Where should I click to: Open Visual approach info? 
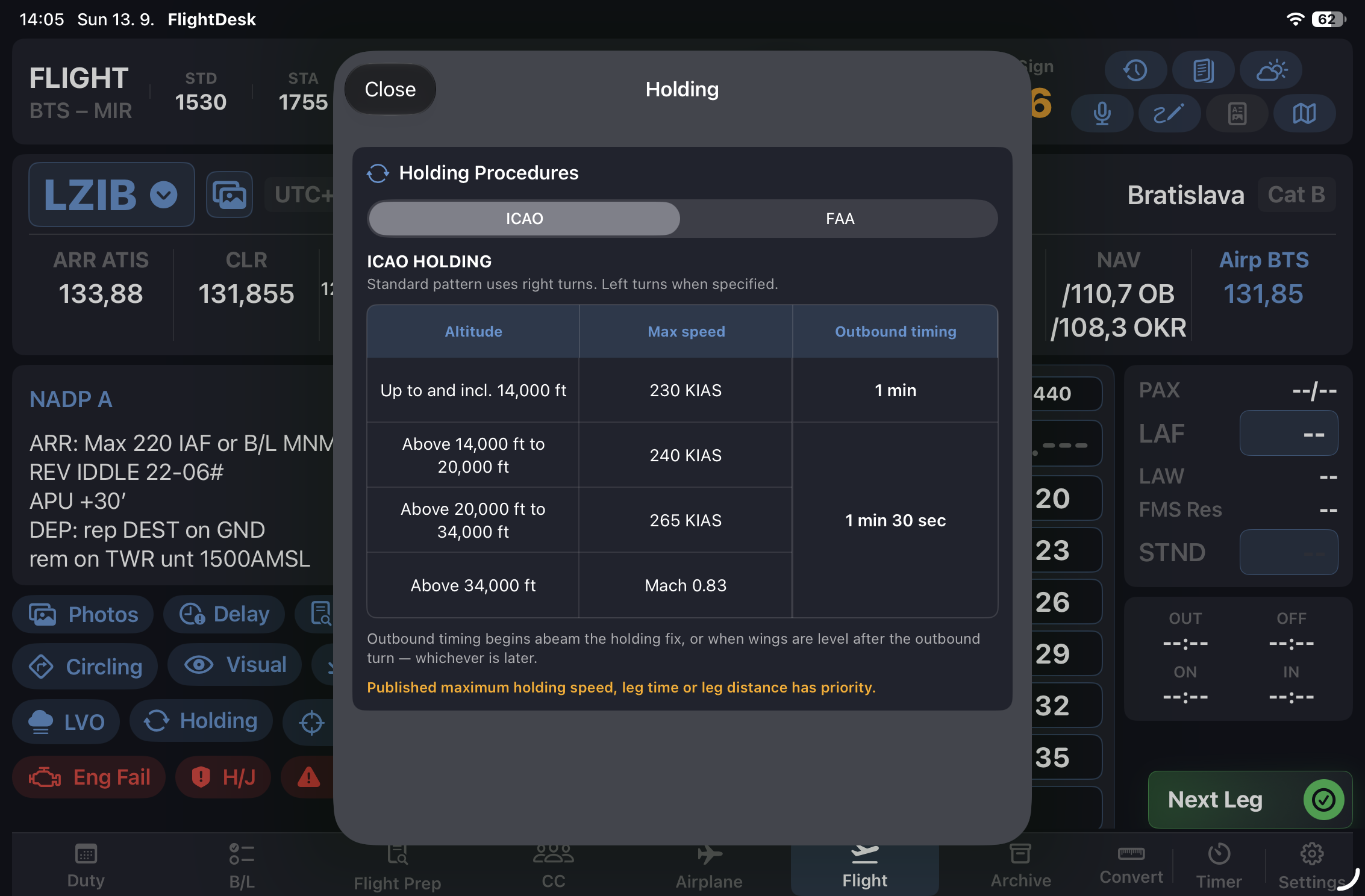pos(235,665)
